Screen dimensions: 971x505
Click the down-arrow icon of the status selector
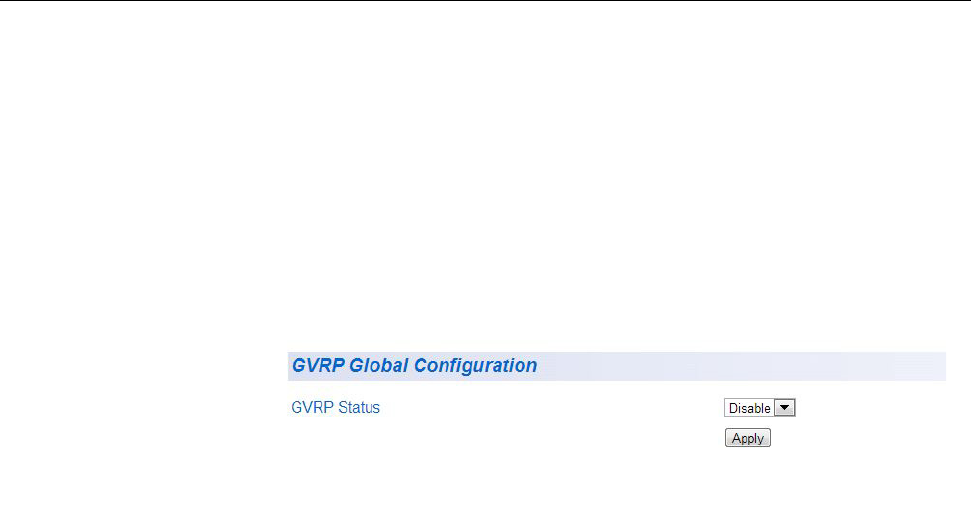(x=785, y=408)
